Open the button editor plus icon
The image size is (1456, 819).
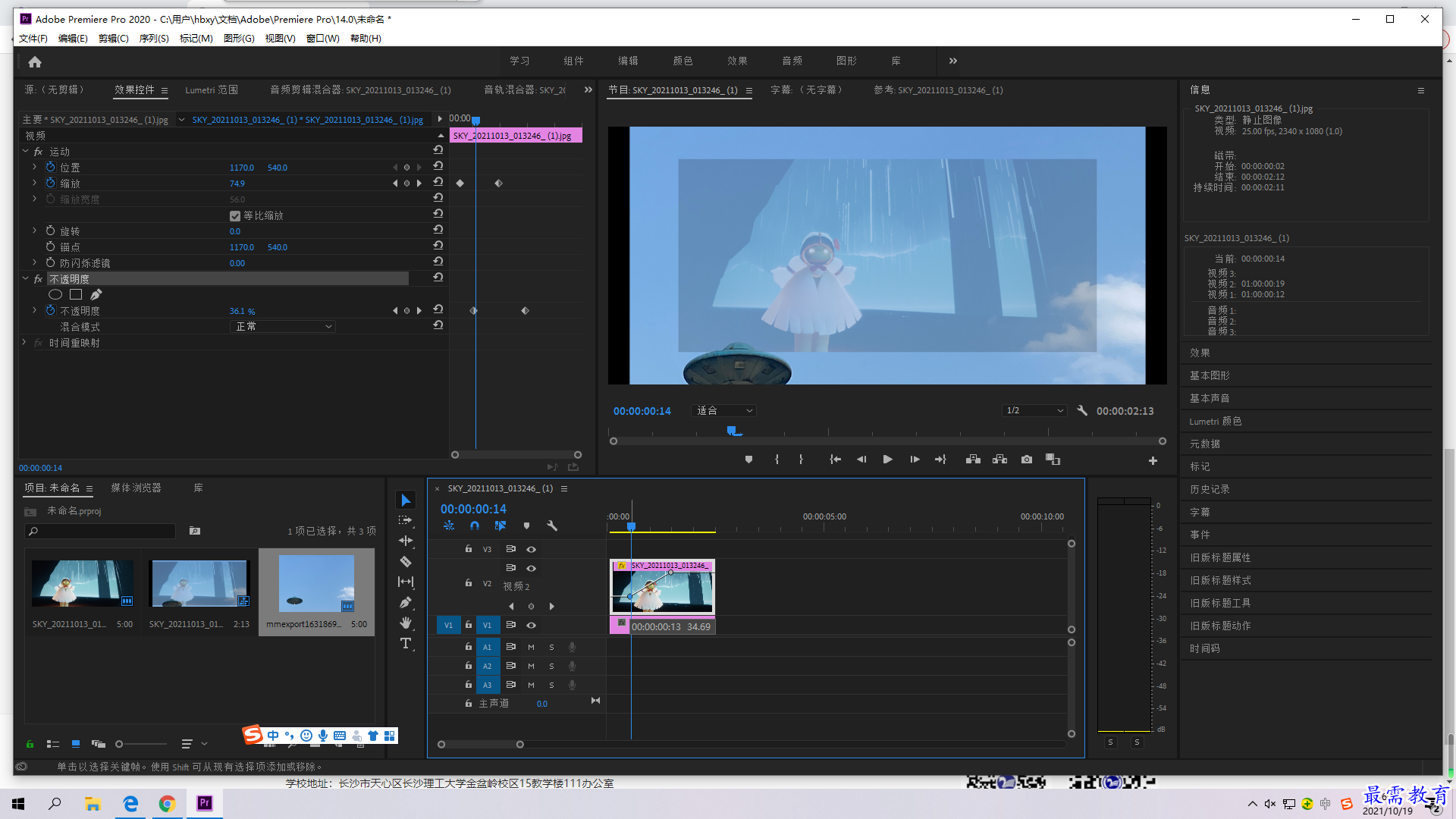pos(1153,460)
